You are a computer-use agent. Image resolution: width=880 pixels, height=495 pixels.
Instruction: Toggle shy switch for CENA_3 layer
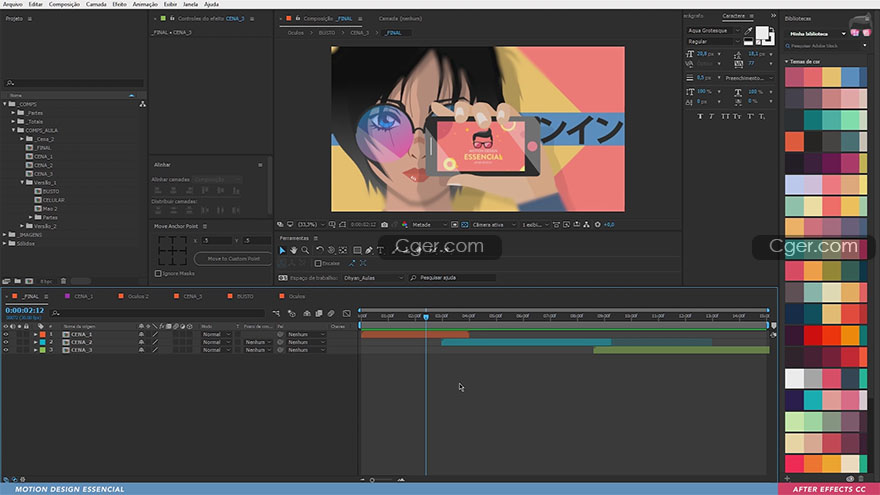[x=141, y=350]
